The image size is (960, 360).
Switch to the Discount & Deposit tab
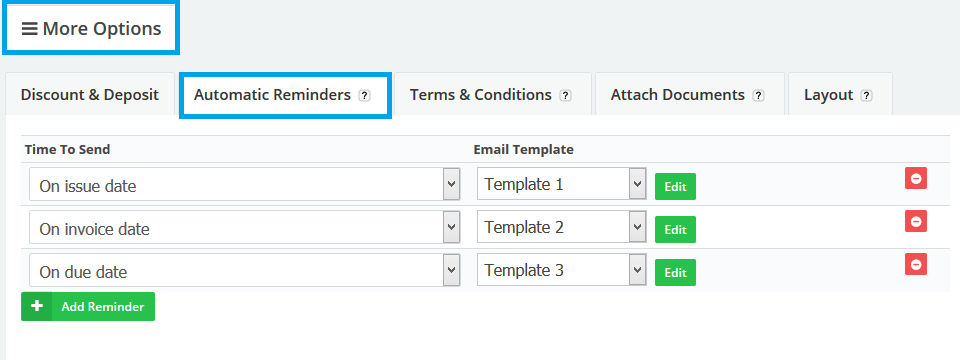tap(90, 94)
